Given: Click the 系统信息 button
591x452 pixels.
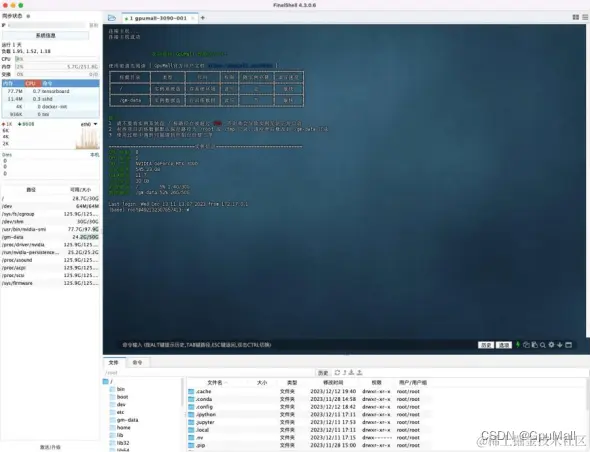Looking at the screenshot, I should 46,35.
